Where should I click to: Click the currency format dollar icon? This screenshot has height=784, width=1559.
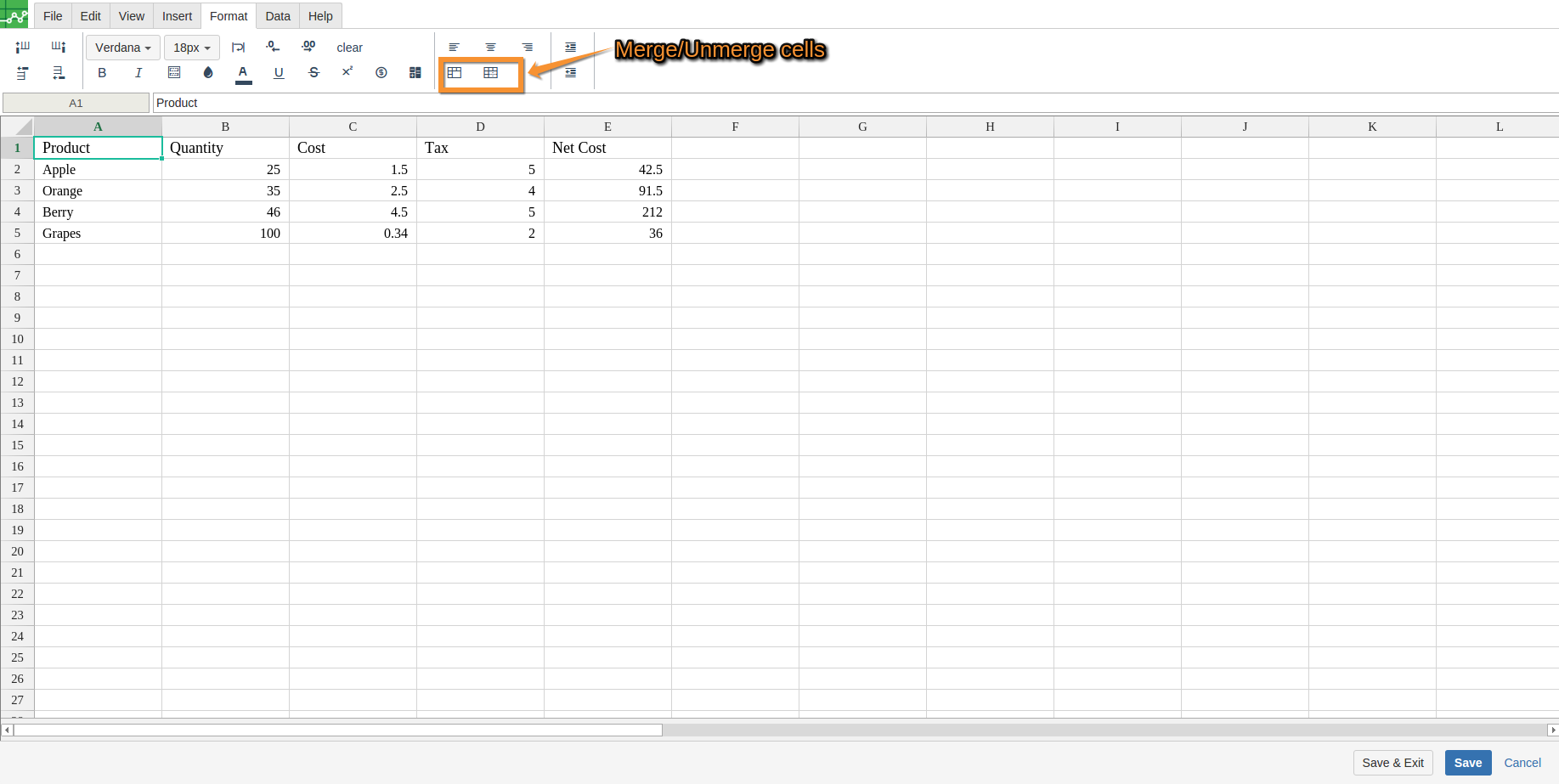click(381, 73)
